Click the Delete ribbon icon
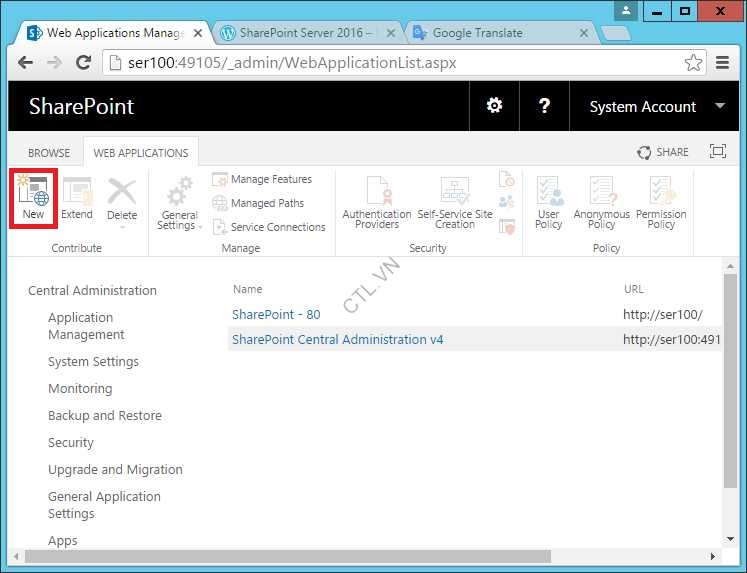Image resolution: width=747 pixels, height=573 pixels. click(x=122, y=197)
